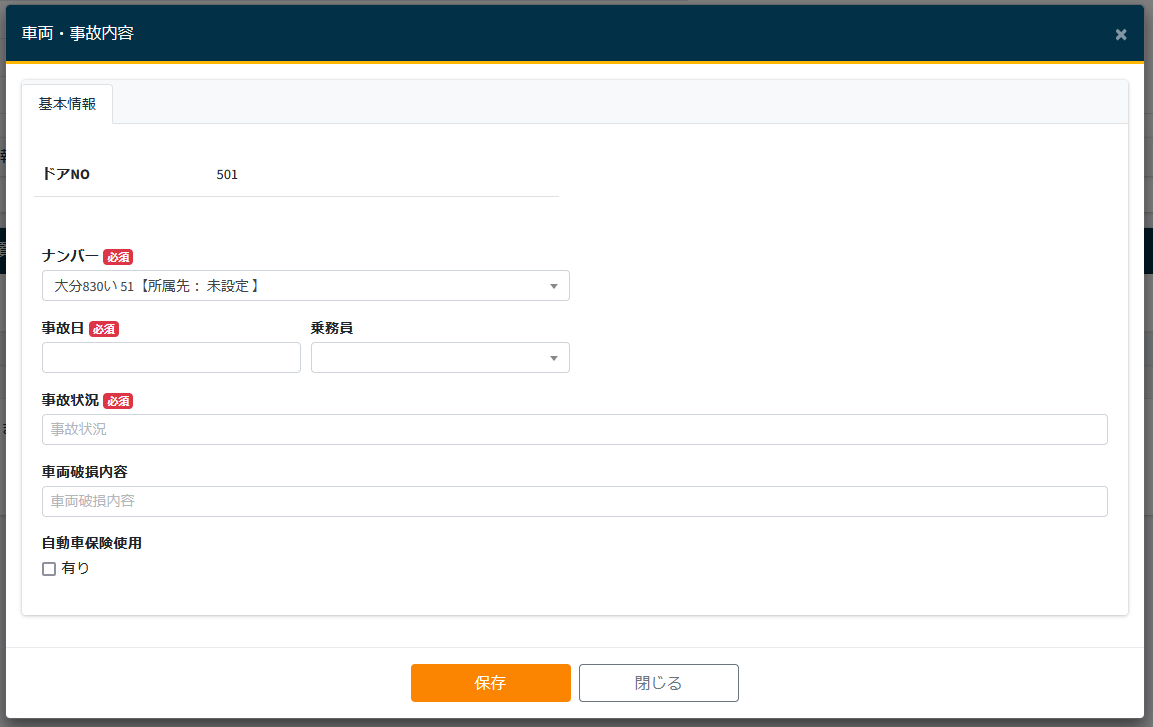Click the 必須 badge beside 事故状況
This screenshot has height=727, width=1153.
[118, 401]
